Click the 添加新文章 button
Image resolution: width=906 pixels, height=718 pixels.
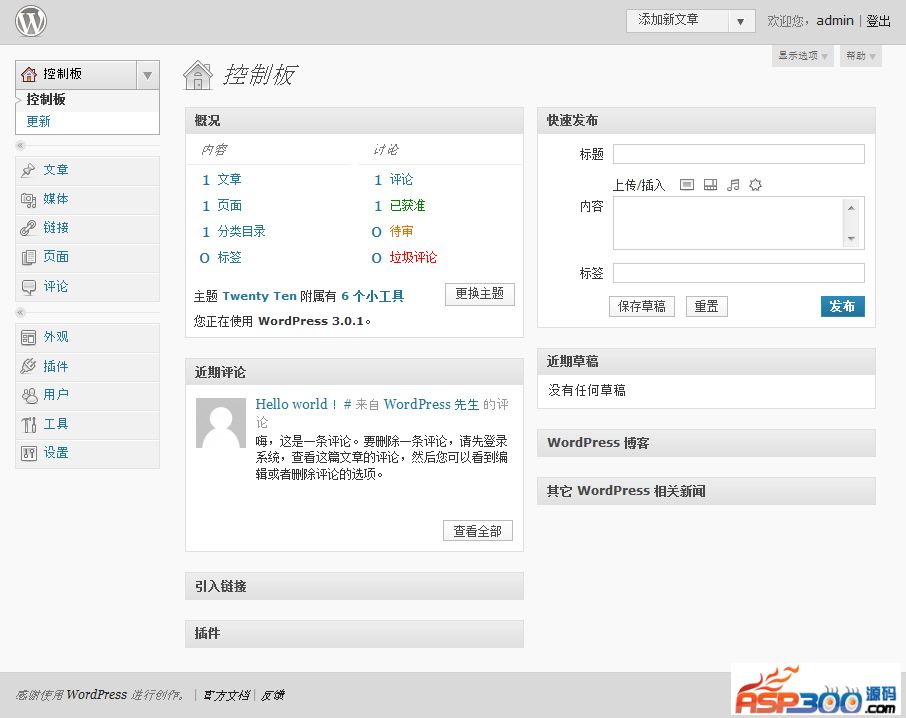(x=677, y=21)
